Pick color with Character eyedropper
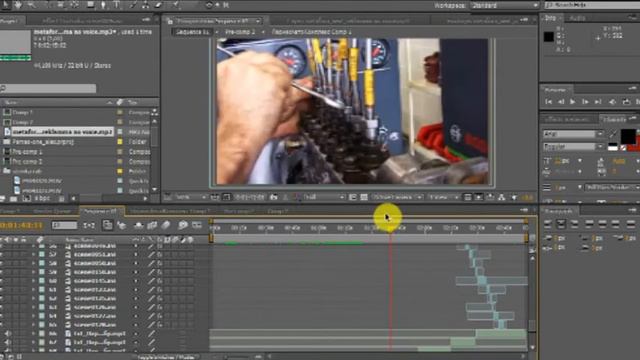This screenshot has width=640, height=360. pyautogui.click(x=613, y=134)
